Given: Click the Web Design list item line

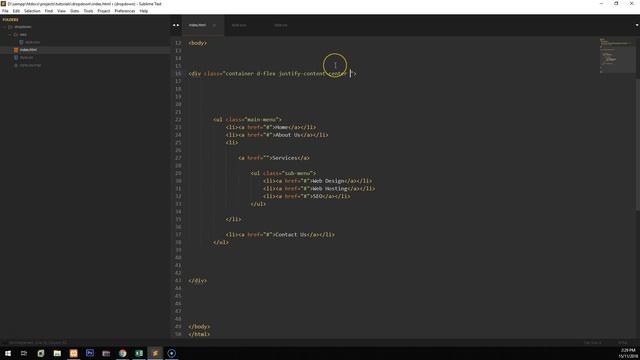Looking at the screenshot, I should 318,181.
